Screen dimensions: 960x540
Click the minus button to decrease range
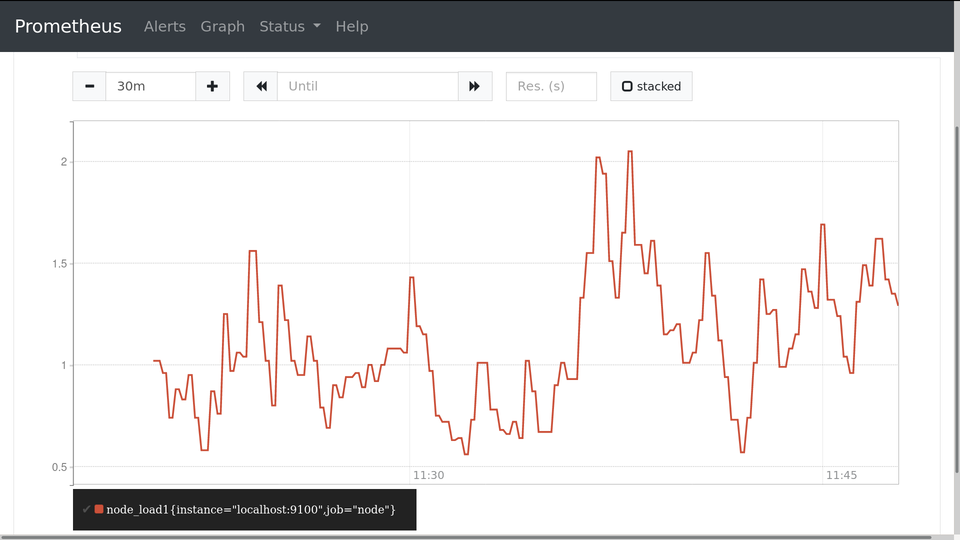pos(89,86)
